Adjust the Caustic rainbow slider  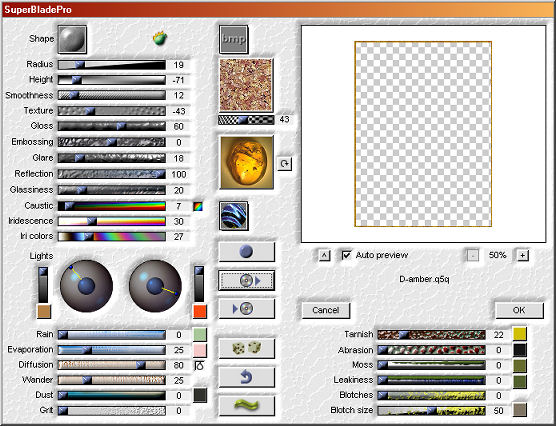[x=112, y=206]
